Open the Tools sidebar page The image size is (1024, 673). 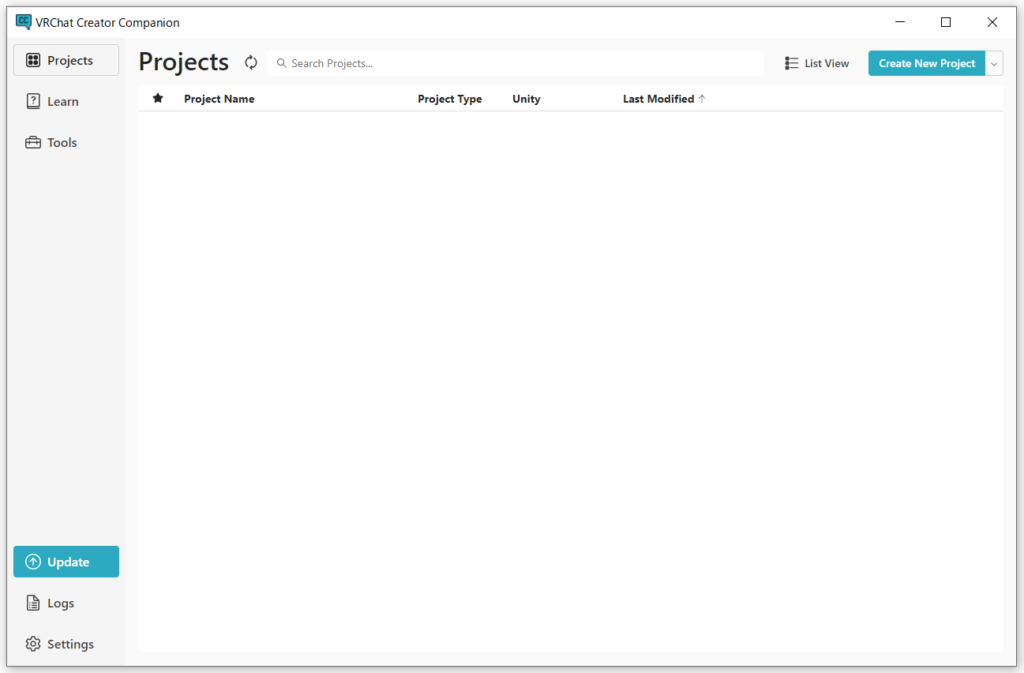tap(66, 142)
